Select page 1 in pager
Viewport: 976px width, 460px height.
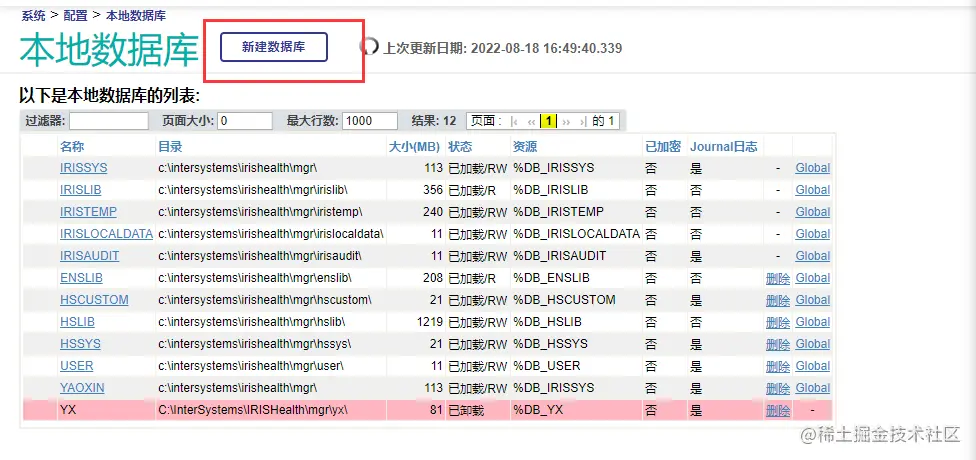[x=548, y=121]
